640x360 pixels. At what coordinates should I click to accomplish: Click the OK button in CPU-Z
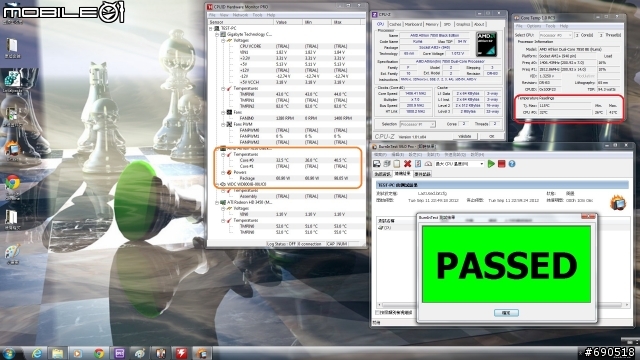pyautogui.click(x=491, y=136)
